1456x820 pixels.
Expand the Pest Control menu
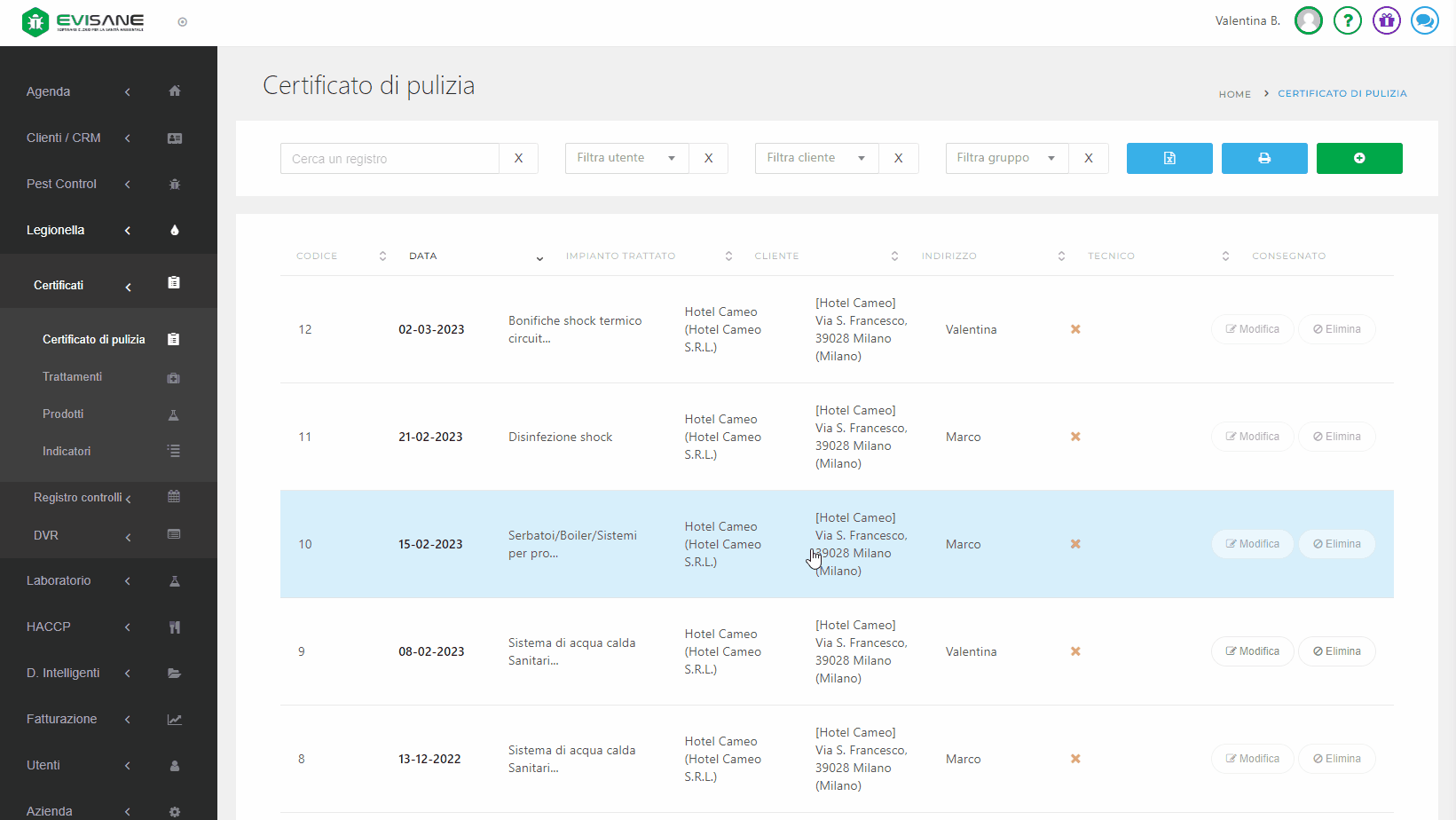(x=62, y=184)
